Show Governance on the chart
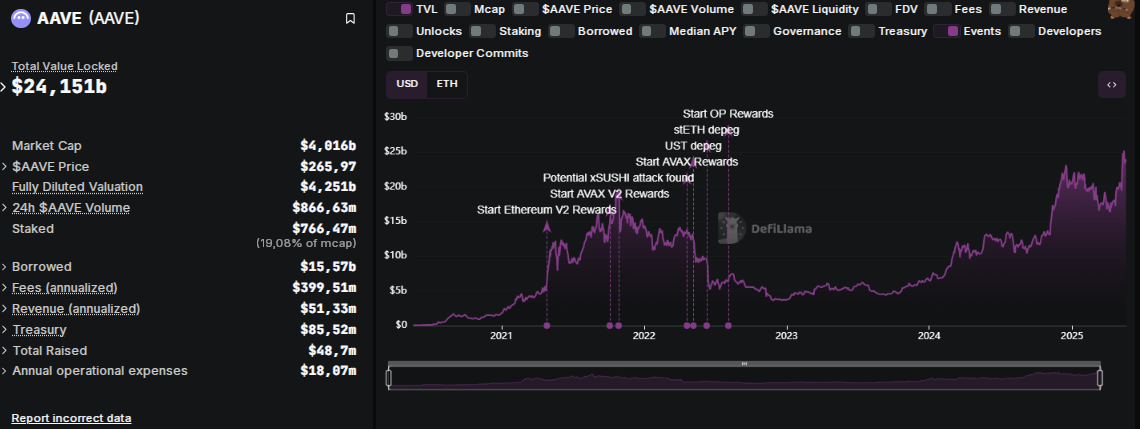1140x429 pixels. (x=757, y=31)
